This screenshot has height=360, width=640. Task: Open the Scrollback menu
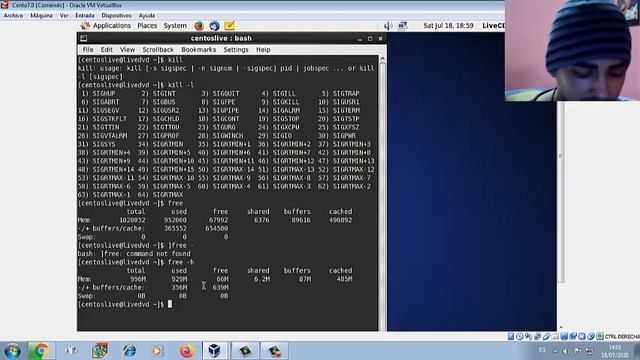pyautogui.click(x=158, y=50)
